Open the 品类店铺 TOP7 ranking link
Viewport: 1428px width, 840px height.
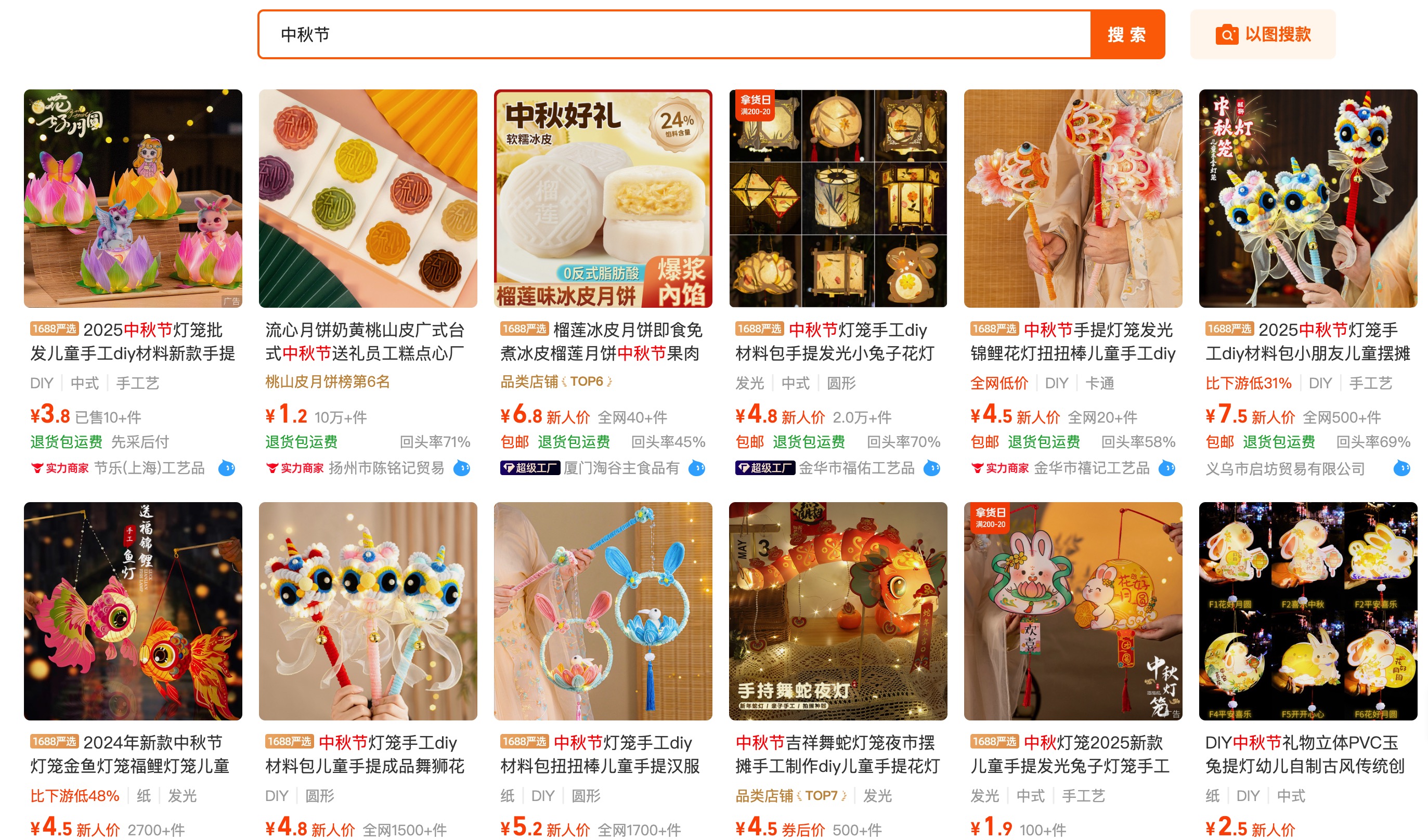coord(791,796)
